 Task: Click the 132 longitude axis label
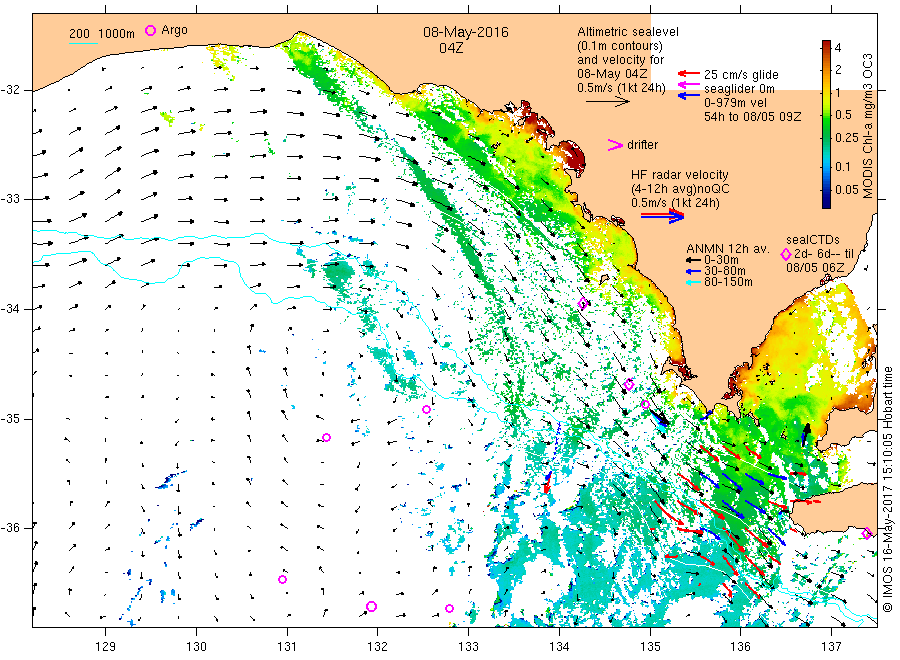click(378, 647)
